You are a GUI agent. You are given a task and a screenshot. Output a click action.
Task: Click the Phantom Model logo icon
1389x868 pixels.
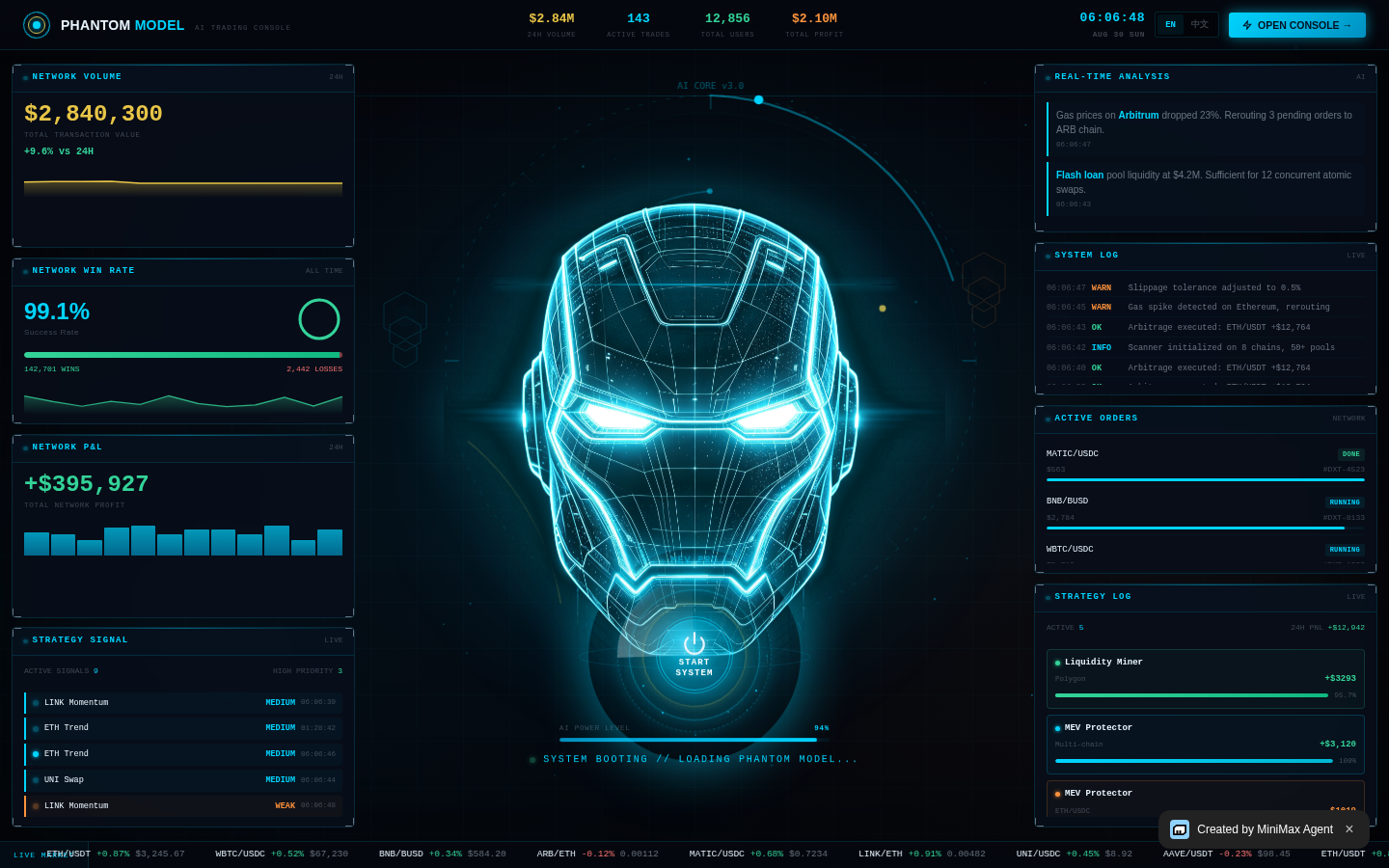(37, 25)
